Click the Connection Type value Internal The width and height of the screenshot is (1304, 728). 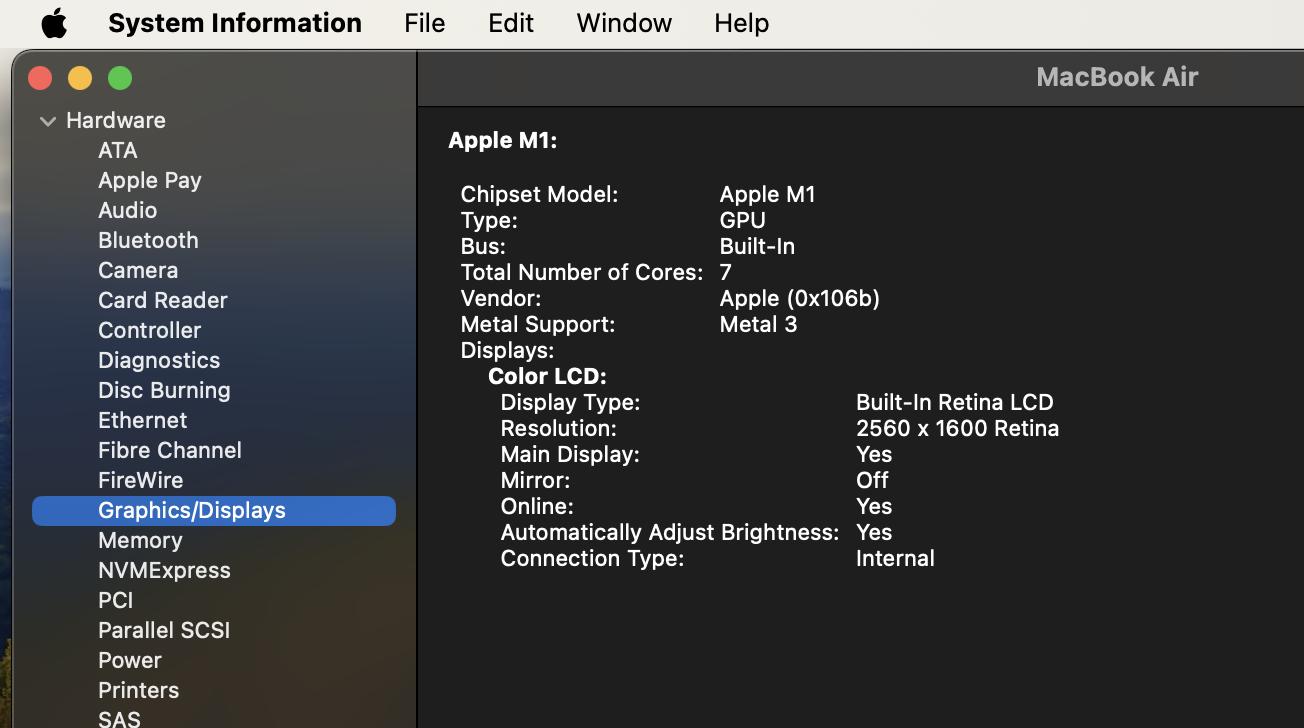895,558
